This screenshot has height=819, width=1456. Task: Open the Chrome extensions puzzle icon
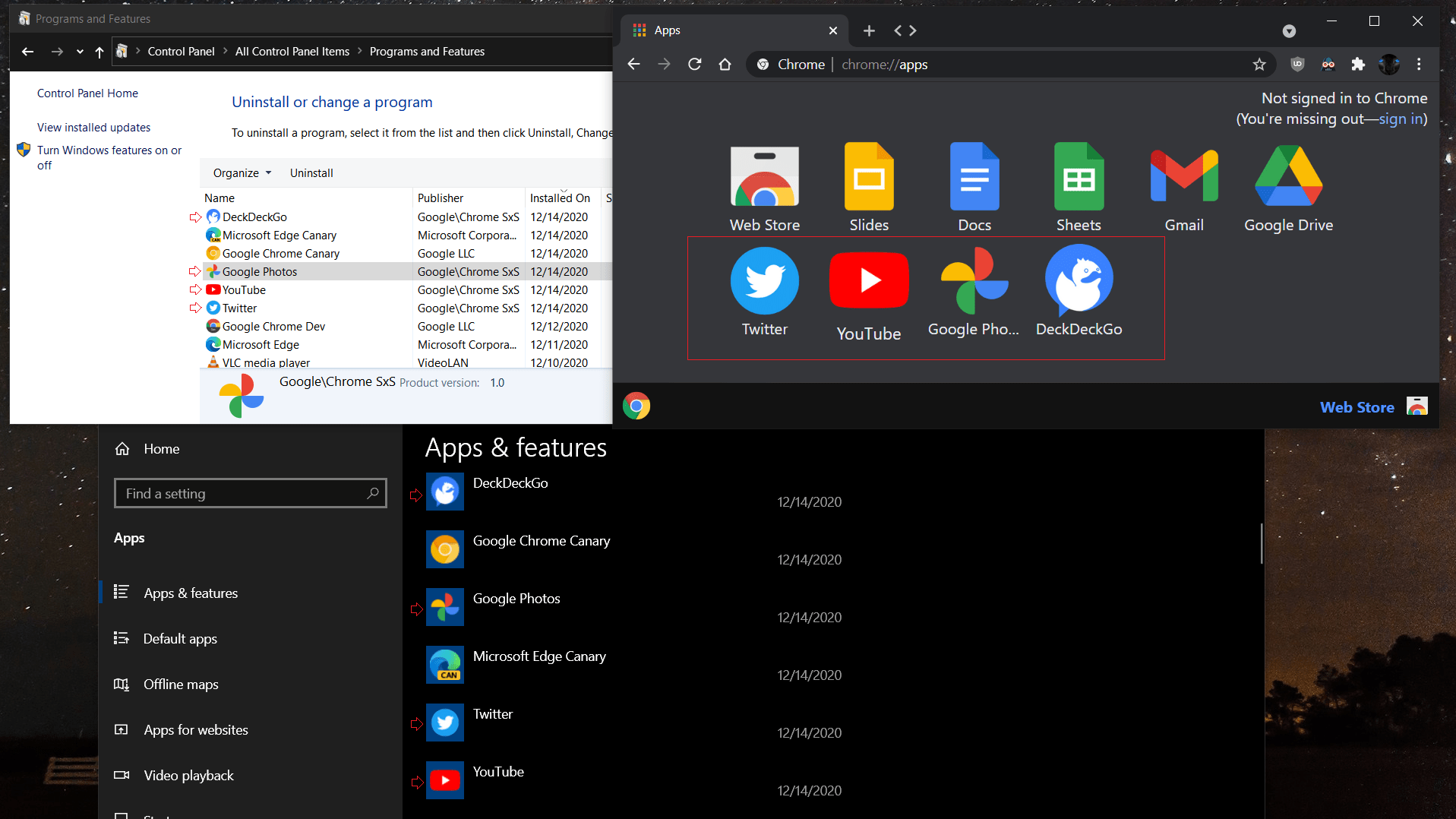[1358, 65]
